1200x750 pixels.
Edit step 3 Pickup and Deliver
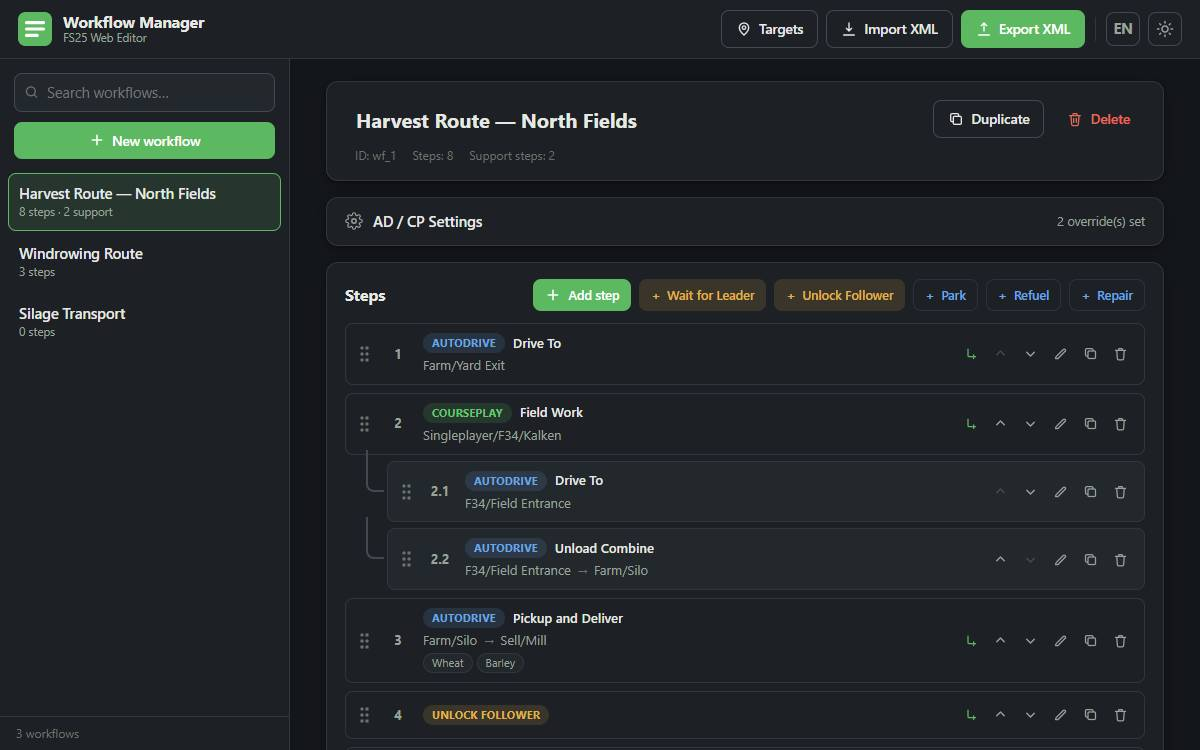(x=1060, y=641)
